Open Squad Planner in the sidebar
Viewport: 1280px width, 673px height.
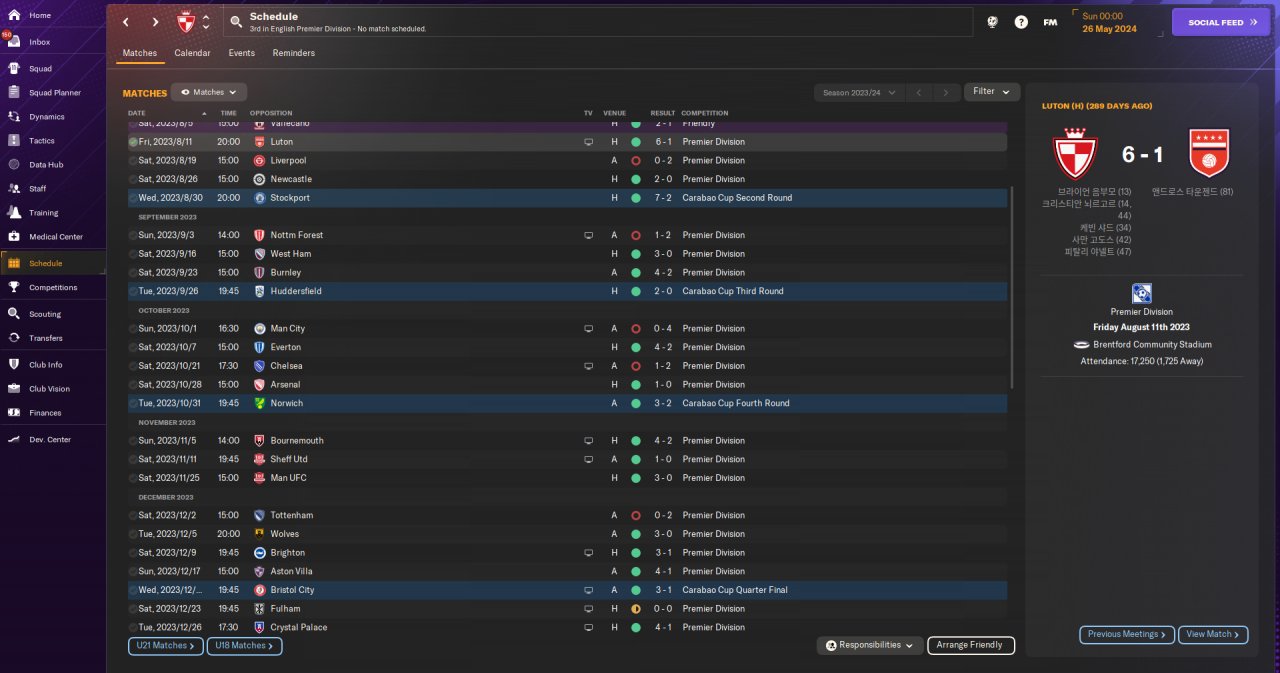pos(55,93)
